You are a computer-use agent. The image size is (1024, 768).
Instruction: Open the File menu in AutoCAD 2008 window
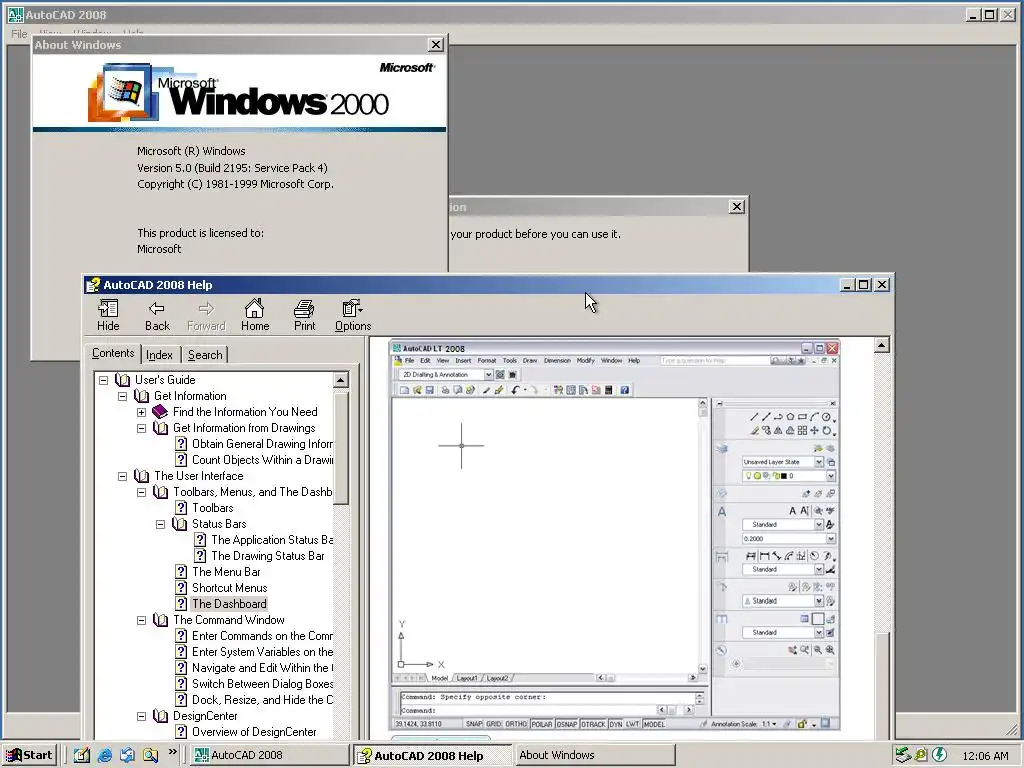tap(20, 33)
